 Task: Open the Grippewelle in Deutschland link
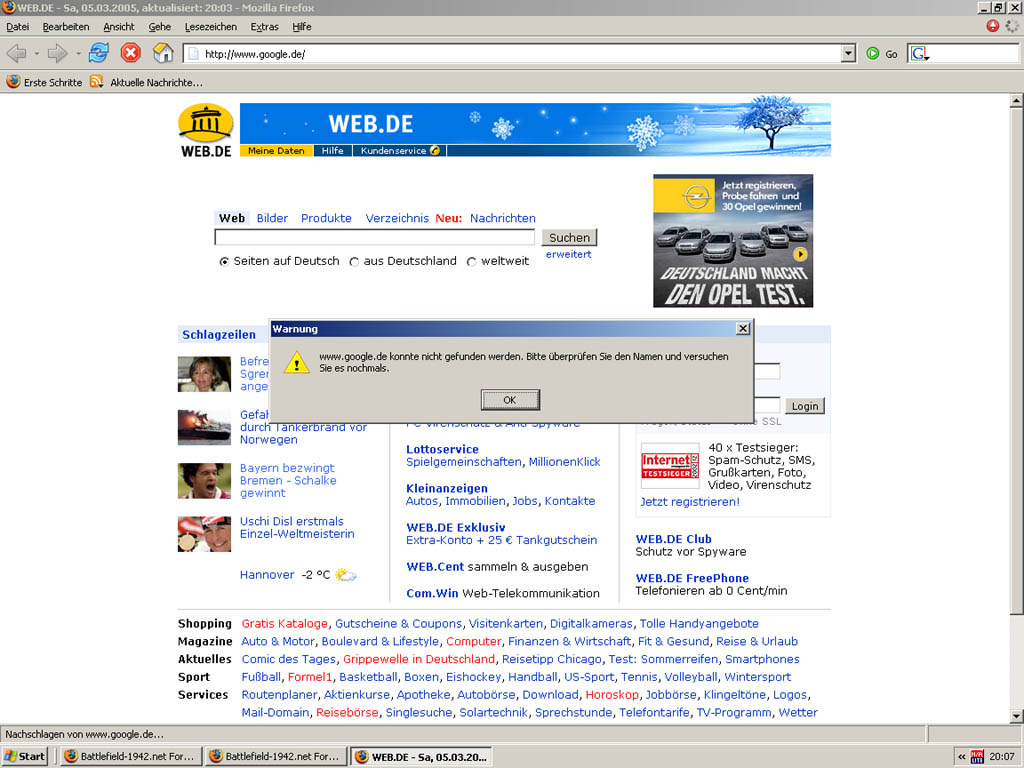pyautogui.click(x=419, y=659)
